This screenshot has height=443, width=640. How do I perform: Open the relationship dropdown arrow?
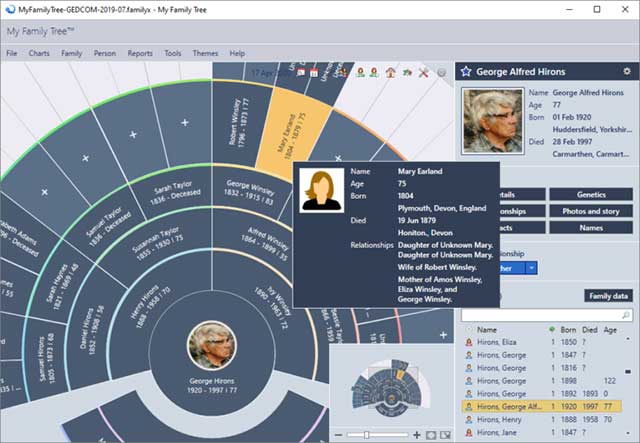point(532,267)
